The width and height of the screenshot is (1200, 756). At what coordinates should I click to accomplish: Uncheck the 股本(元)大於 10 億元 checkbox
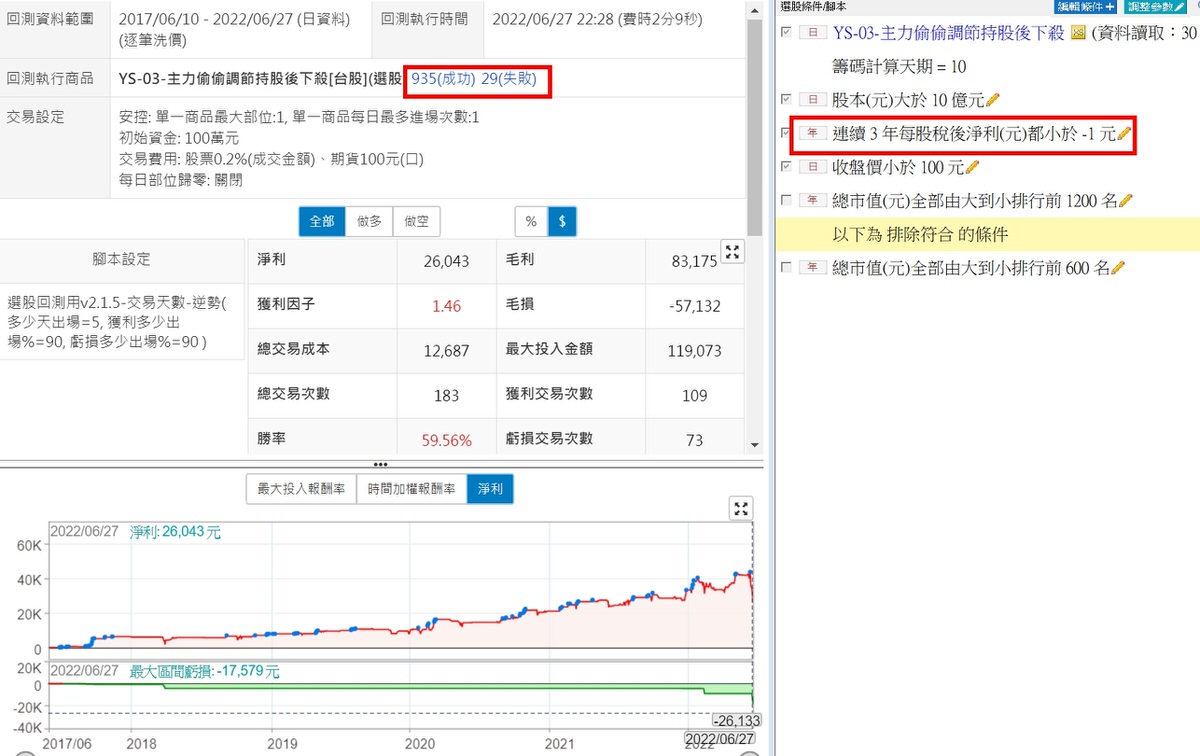point(786,99)
